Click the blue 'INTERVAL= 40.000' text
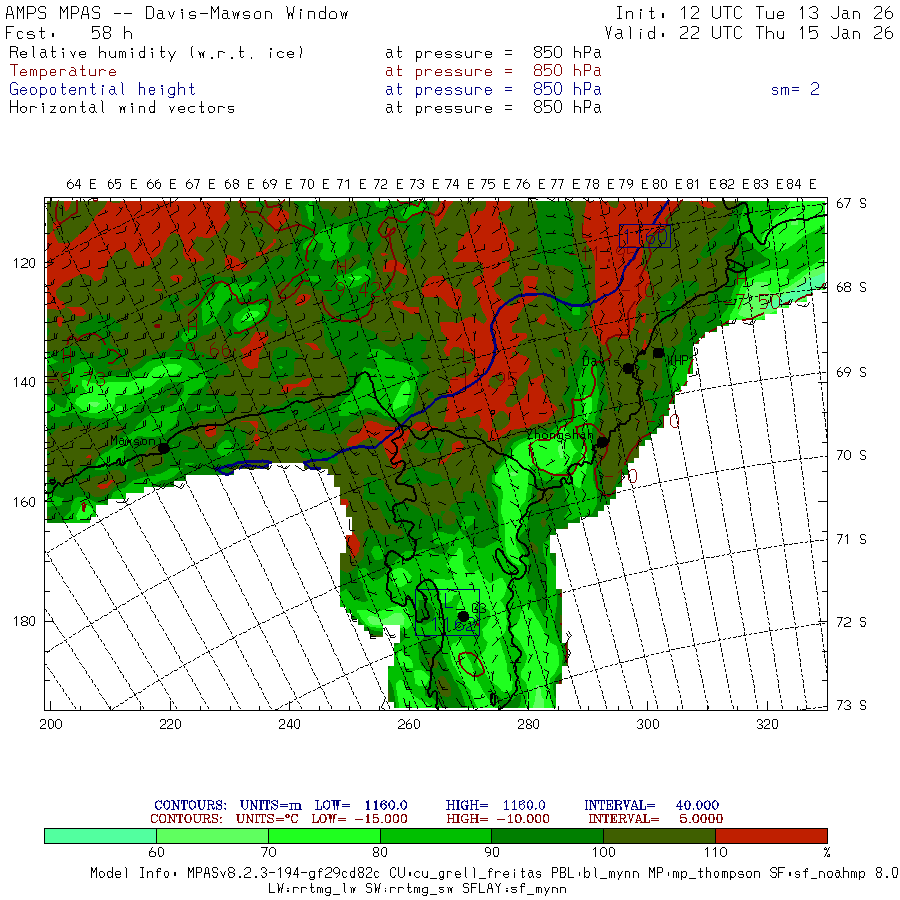Viewport: 900px width, 900px height. tap(651, 805)
